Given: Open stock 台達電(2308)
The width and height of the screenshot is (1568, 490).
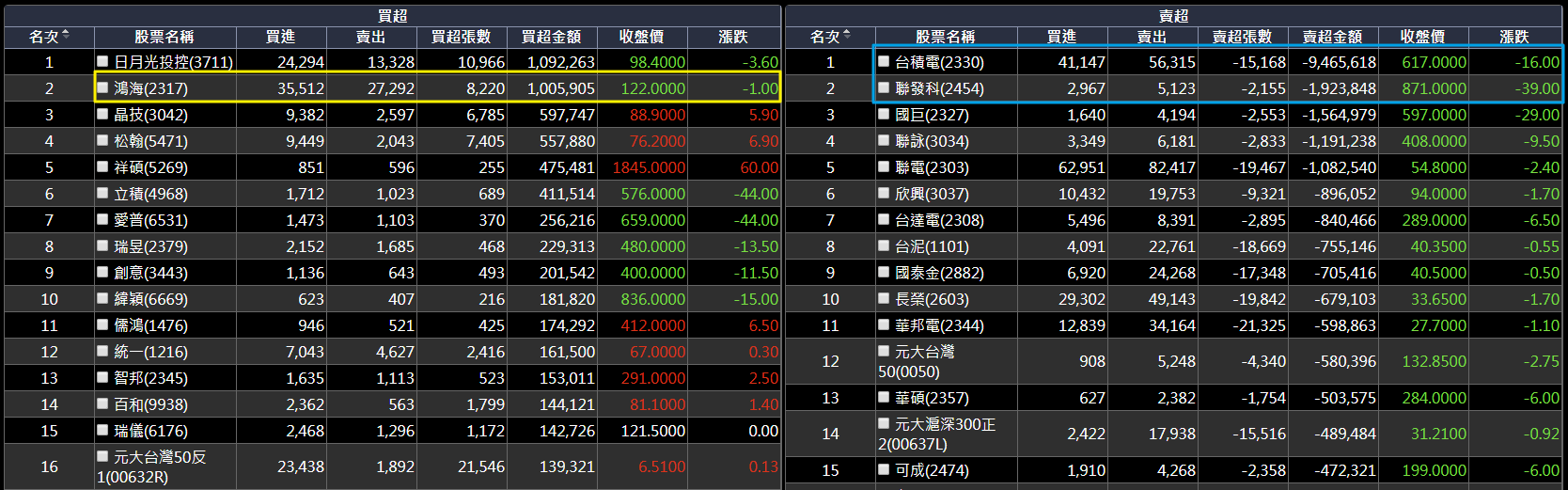Looking at the screenshot, I should (939, 220).
